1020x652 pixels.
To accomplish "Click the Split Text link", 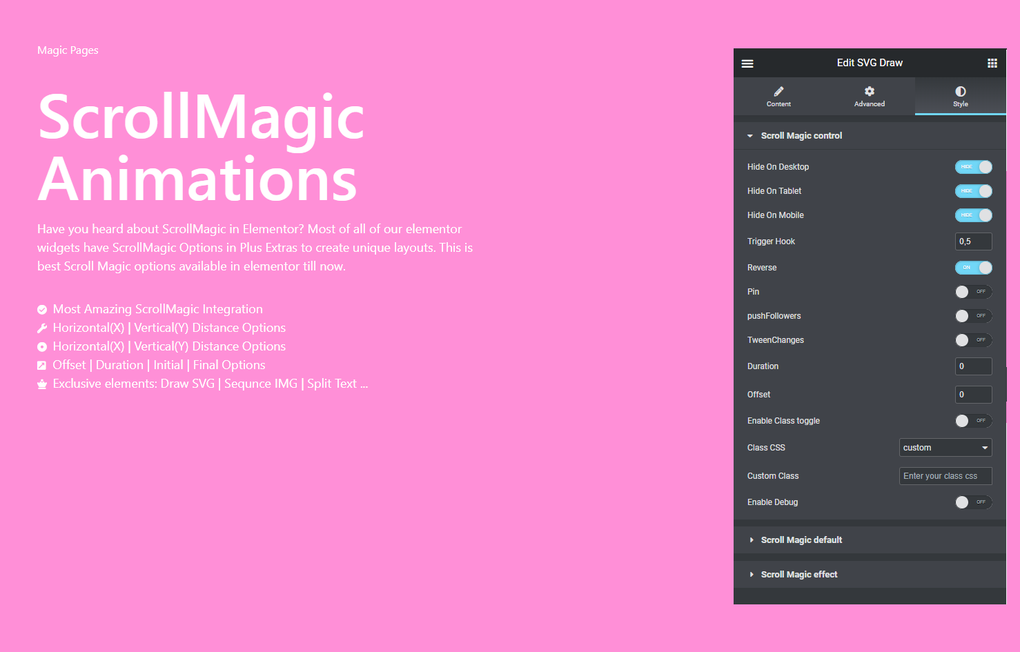I will pyautogui.click(x=336, y=383).
